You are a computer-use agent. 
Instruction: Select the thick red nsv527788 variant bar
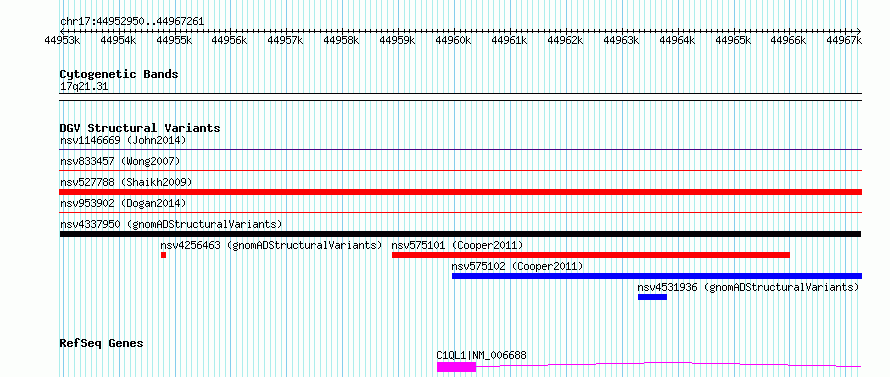click(460, 192)
